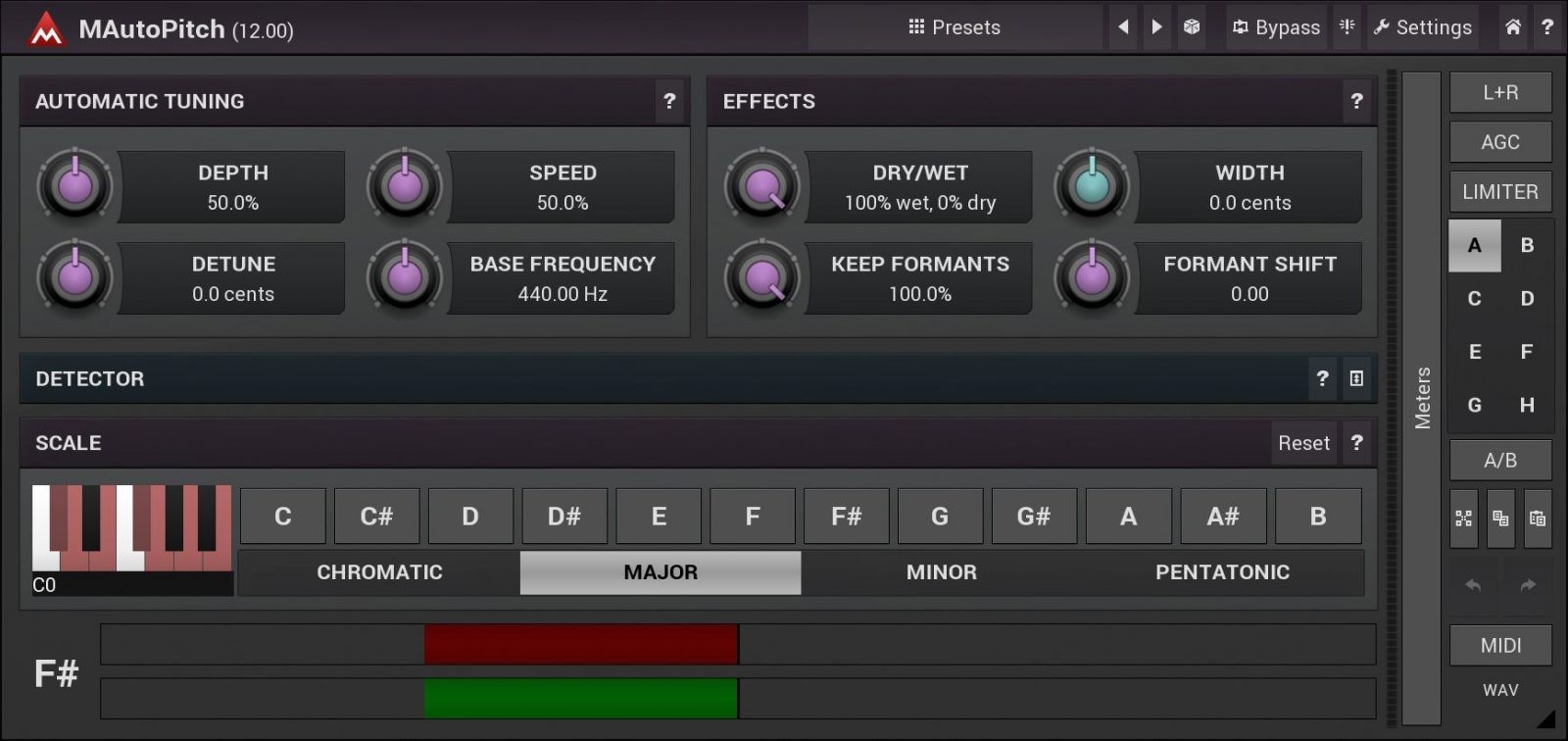Click the Reset button in Scale

[x=1303, y=443]
